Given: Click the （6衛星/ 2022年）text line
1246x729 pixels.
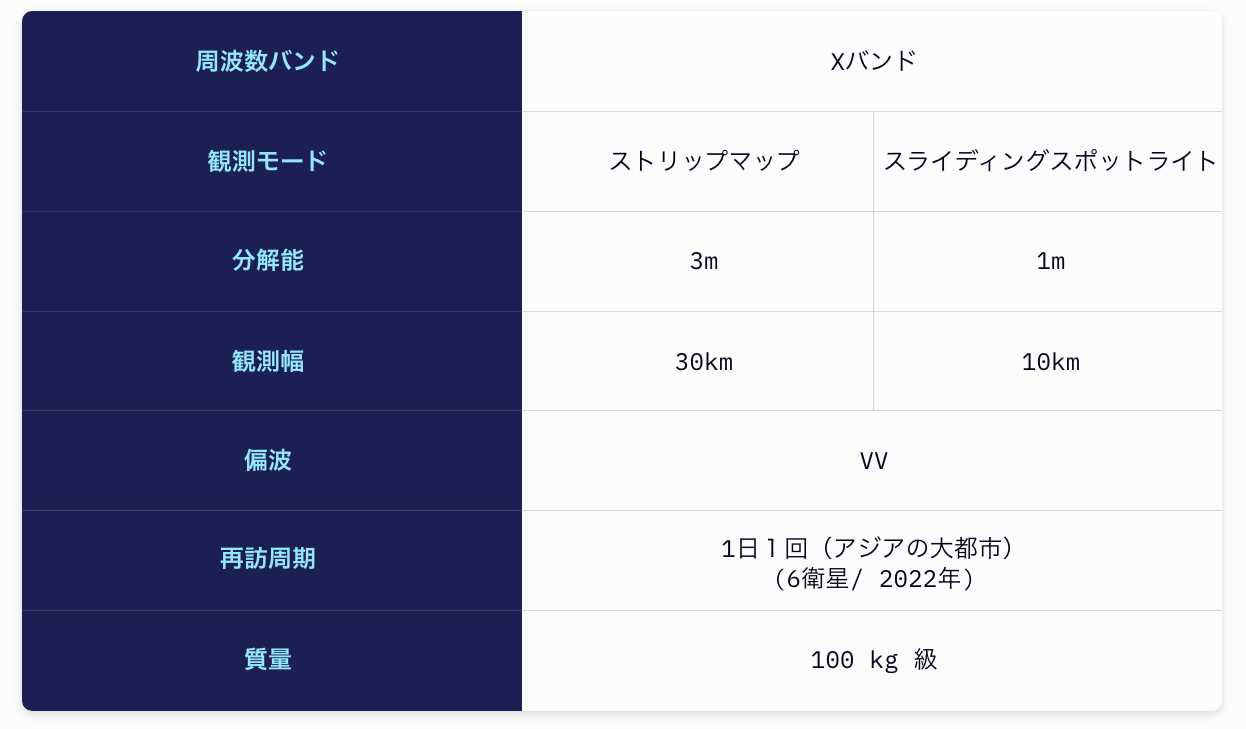Looking at the screenshot, I should (872, 579).
